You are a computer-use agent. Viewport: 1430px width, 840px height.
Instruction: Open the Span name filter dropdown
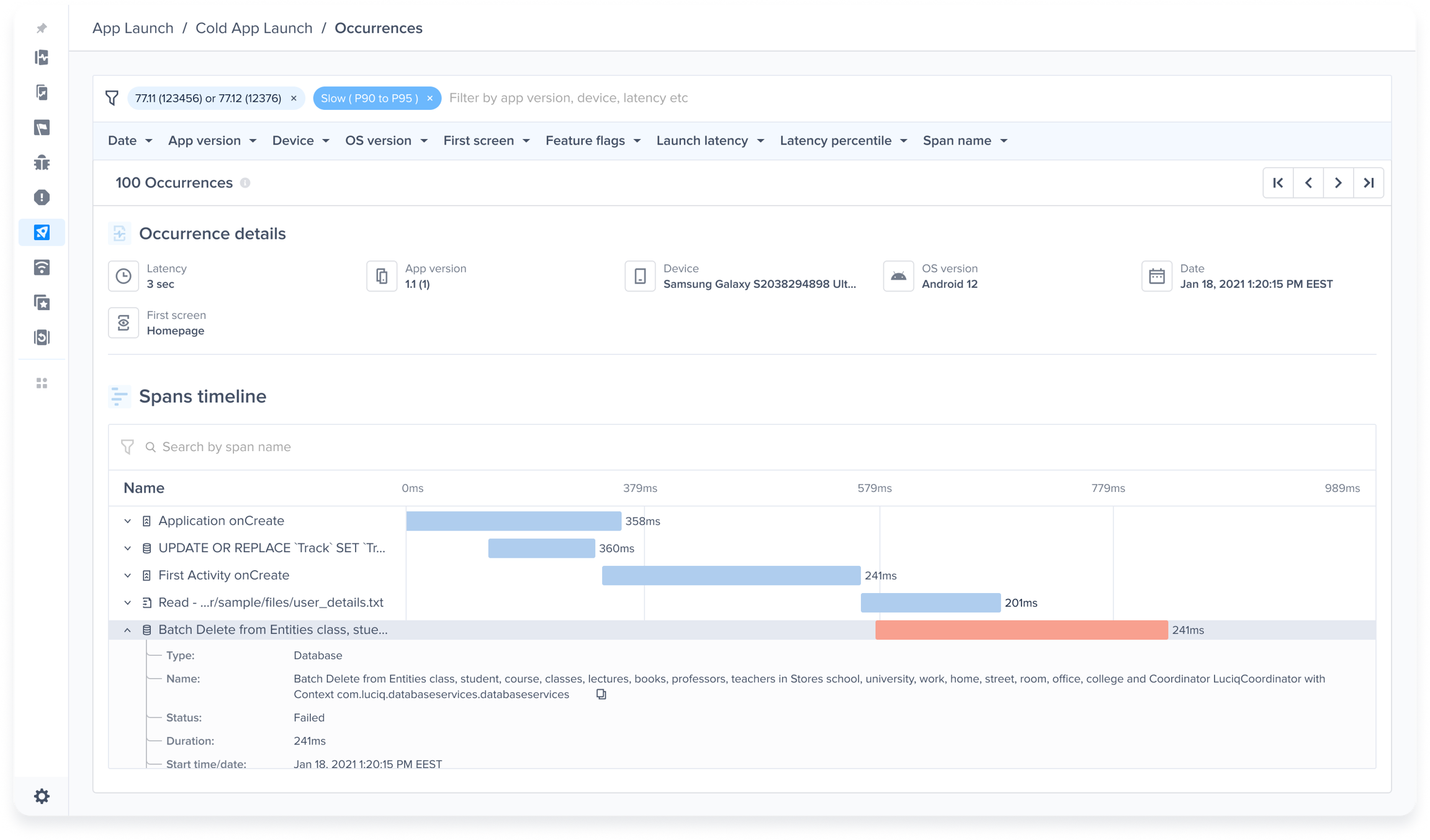click(x=965, y=141)
